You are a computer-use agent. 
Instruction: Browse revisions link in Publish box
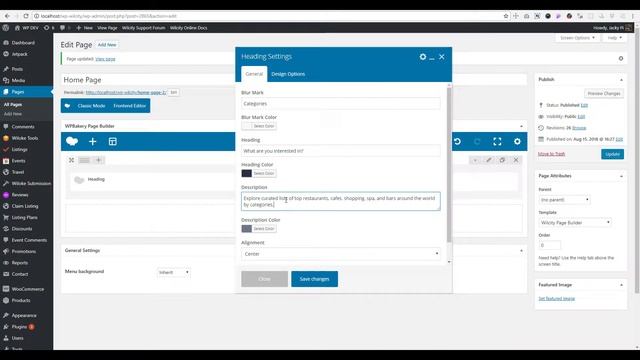579,128
